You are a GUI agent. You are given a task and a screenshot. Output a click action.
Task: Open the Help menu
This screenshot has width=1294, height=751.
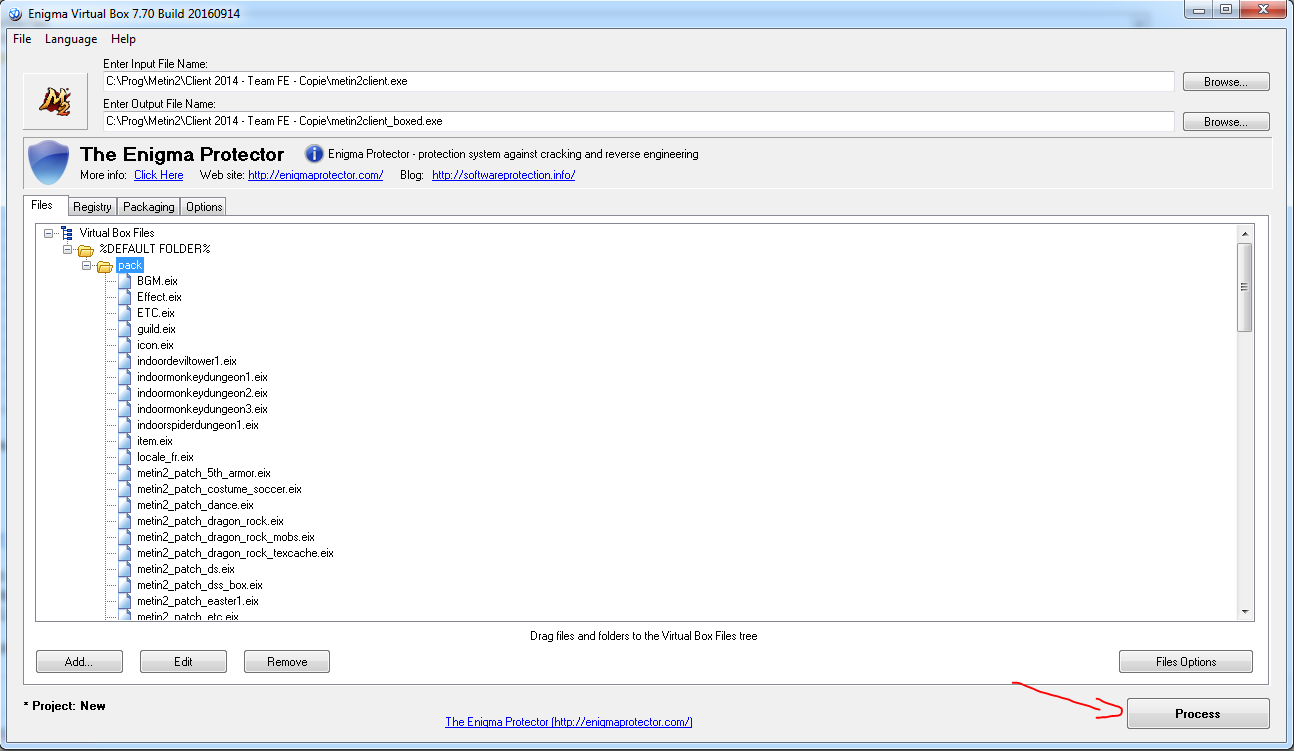coord(124,39)
